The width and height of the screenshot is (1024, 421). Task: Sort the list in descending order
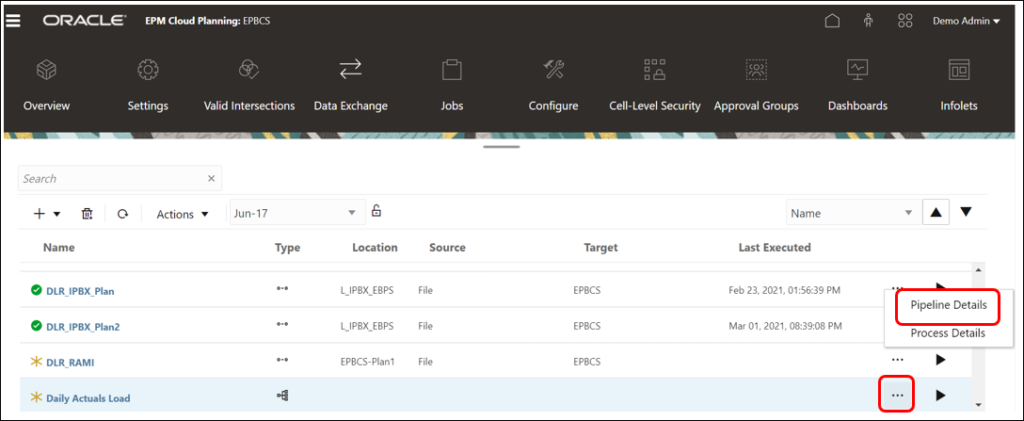click(966, 212)
